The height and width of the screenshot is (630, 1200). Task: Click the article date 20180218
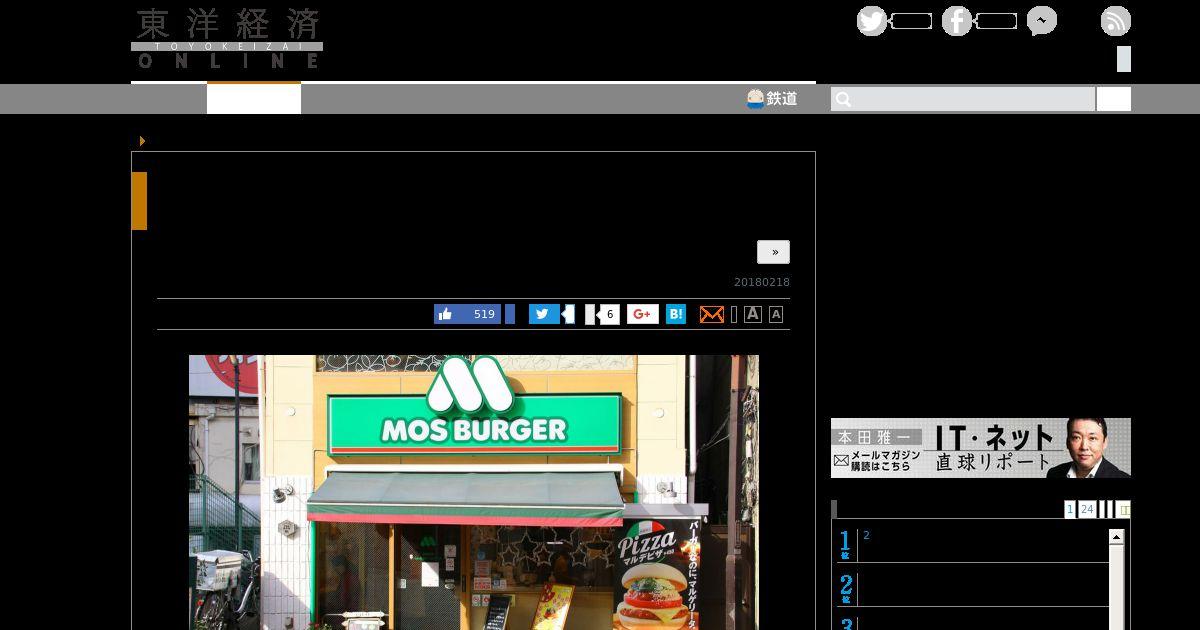point(762,283)
